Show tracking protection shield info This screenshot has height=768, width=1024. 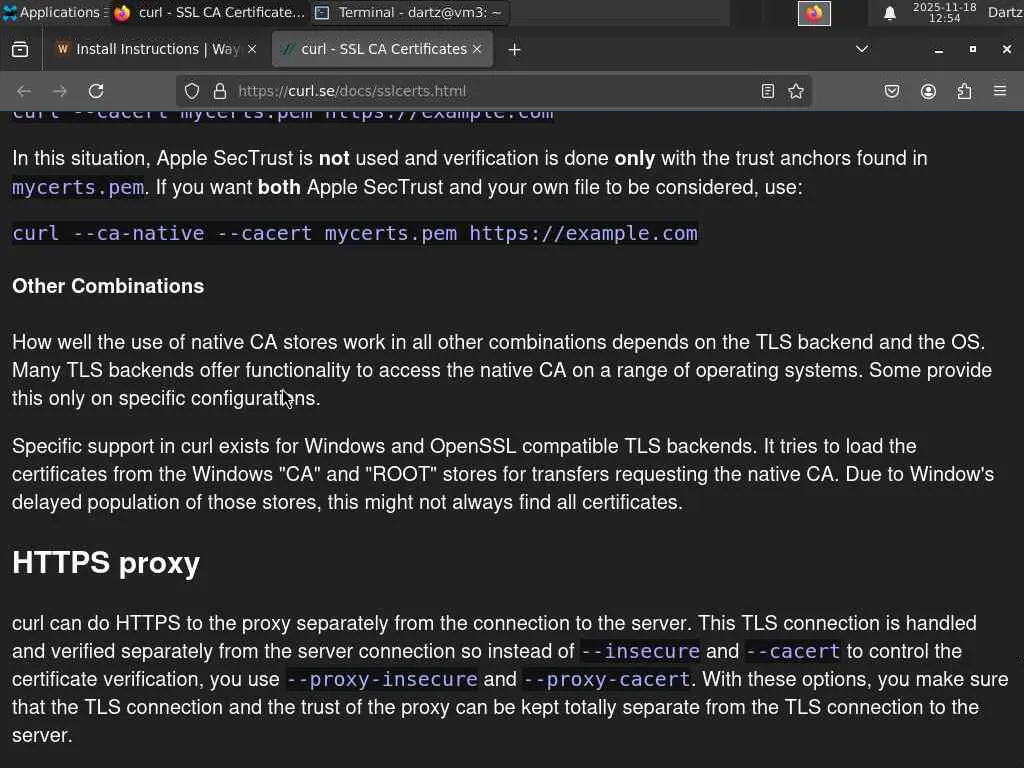point(193,91)
